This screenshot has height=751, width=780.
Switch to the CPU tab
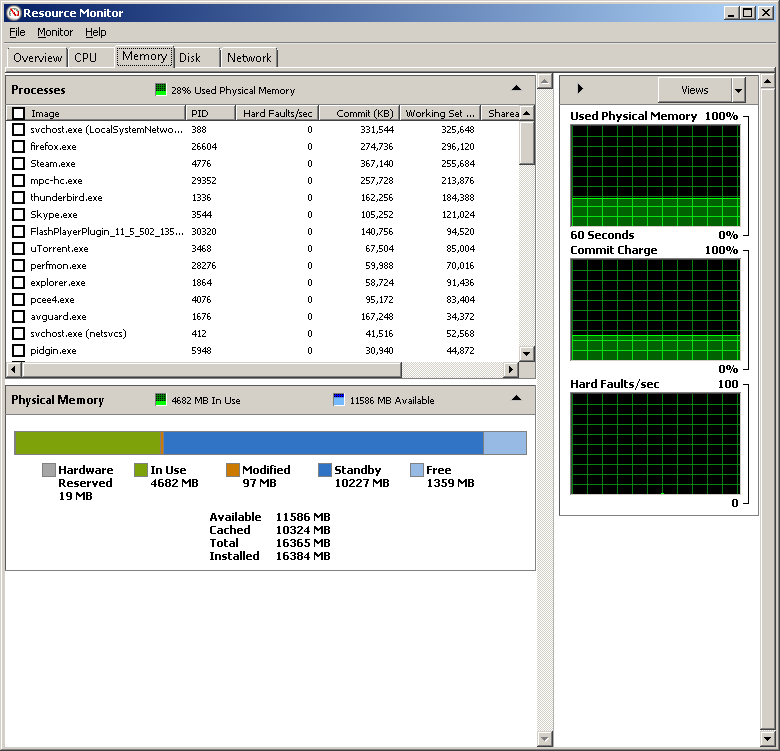click(86, 58)
